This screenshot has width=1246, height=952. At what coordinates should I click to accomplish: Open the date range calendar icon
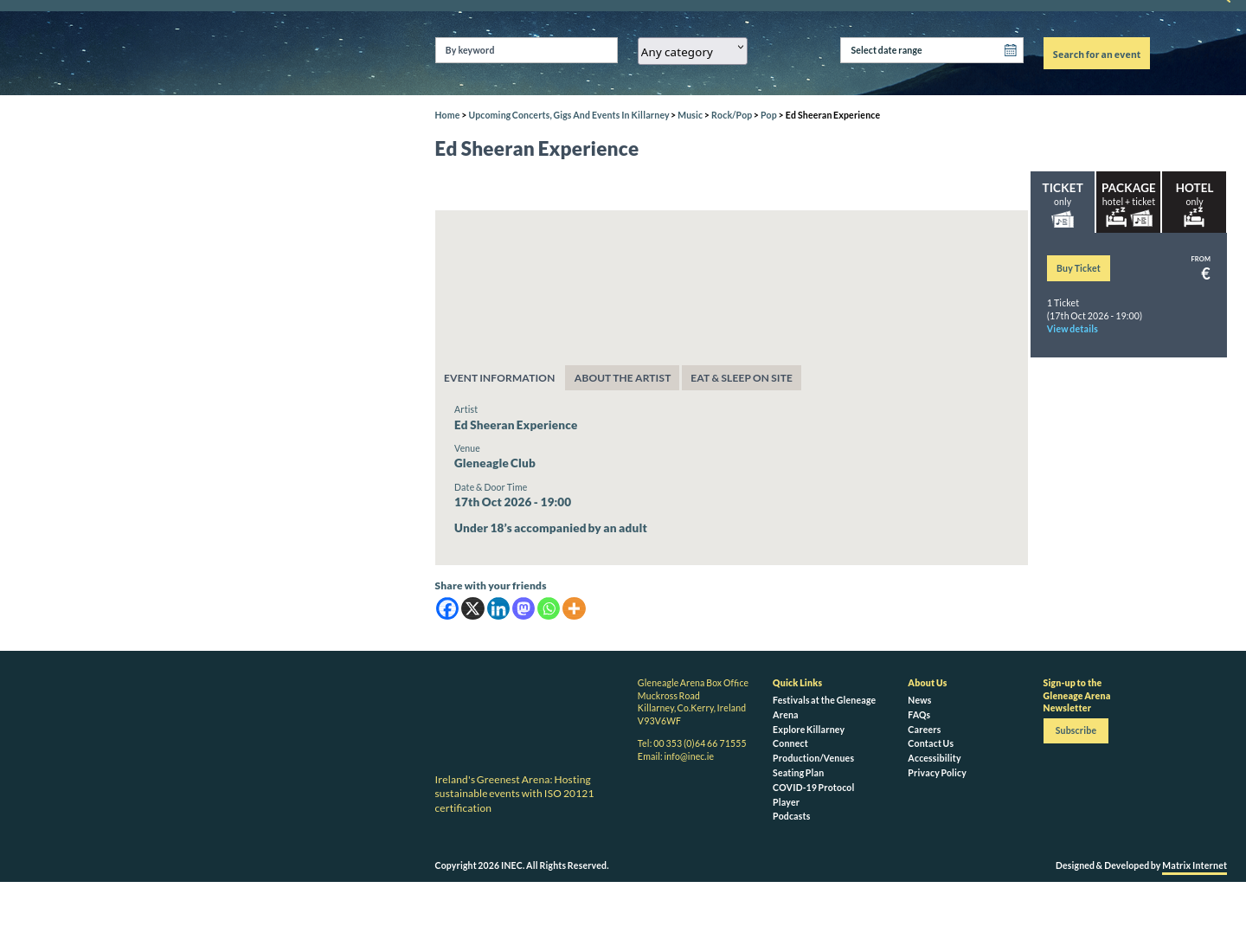[1010, 50]
